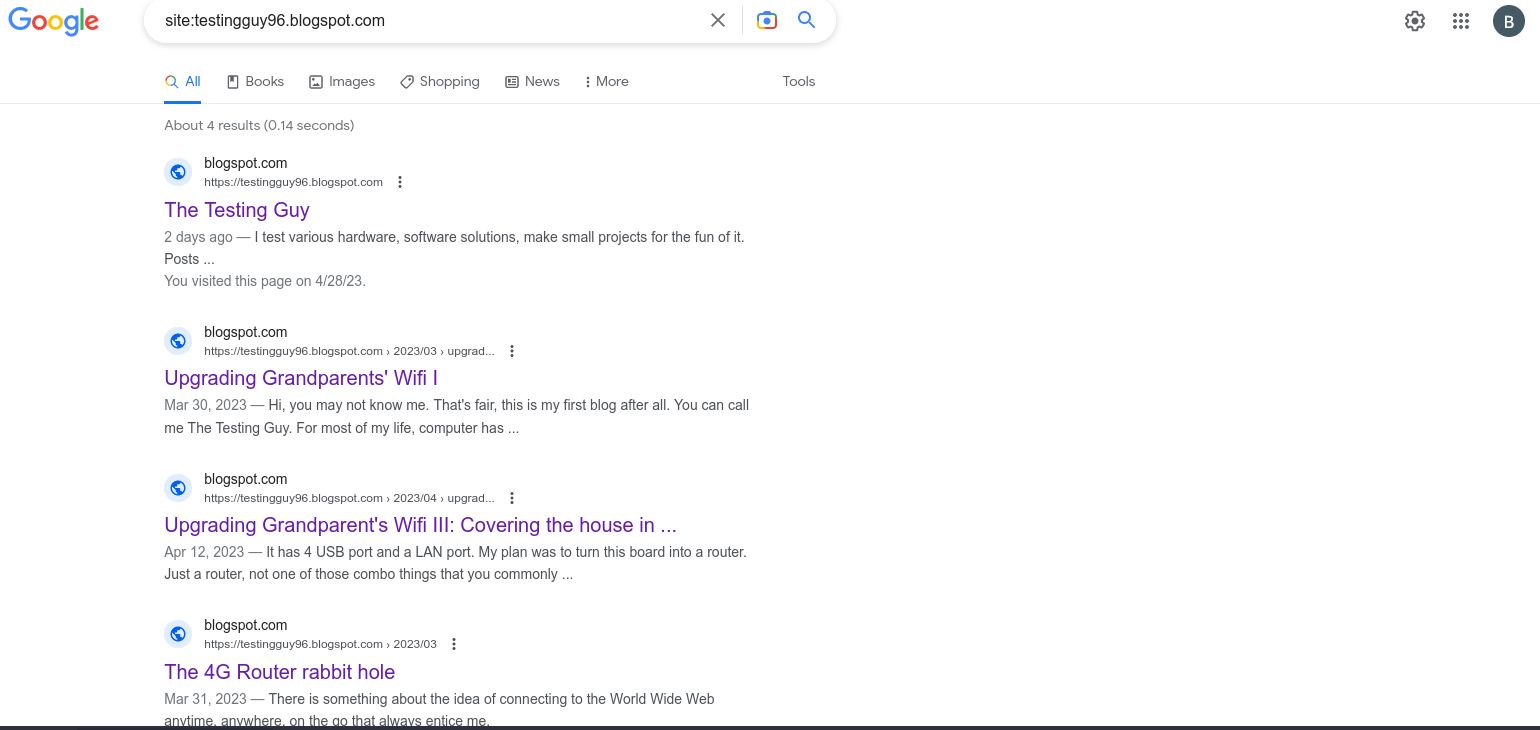1540x730 pixels.
Task: Open The 4G Router rabbit hole link
Action: pos(279,672)
